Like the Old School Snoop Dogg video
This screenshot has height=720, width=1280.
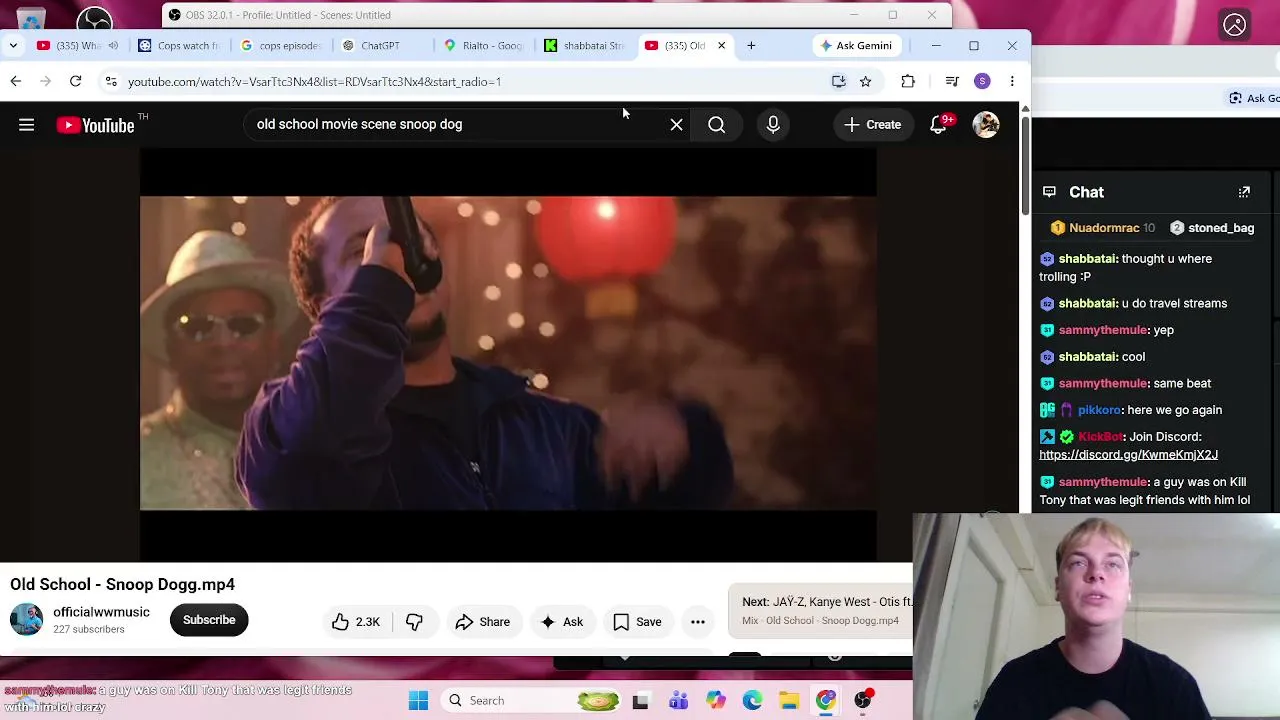point(356,622)
